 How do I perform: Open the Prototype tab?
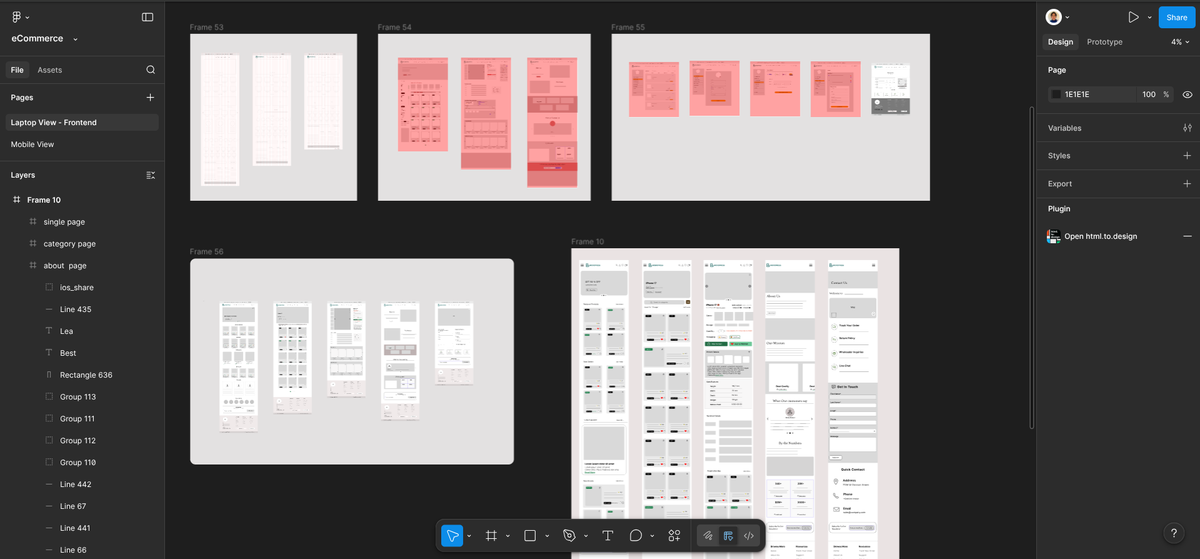(1105, 42)
